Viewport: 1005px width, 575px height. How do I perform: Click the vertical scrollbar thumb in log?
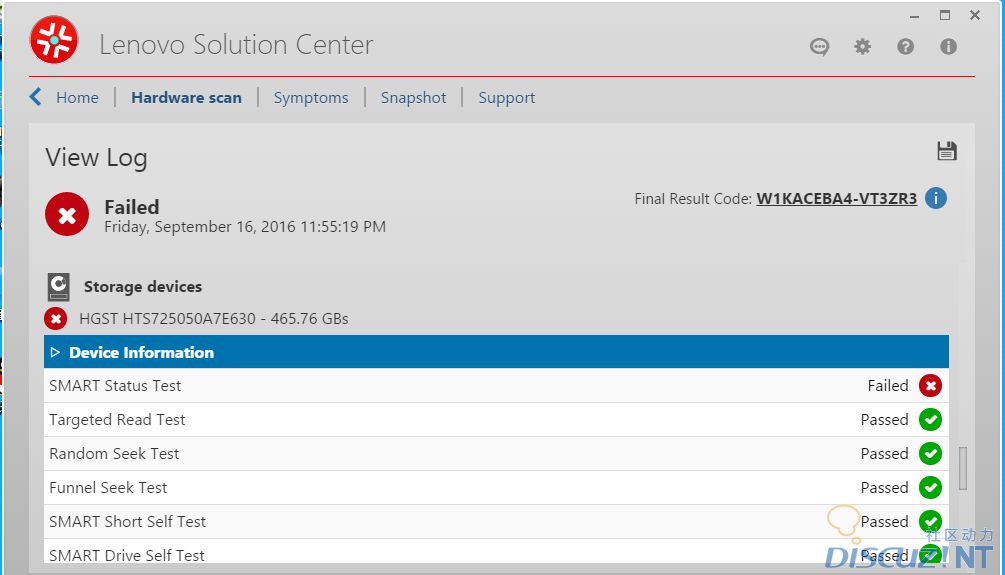tap(962, 469)
